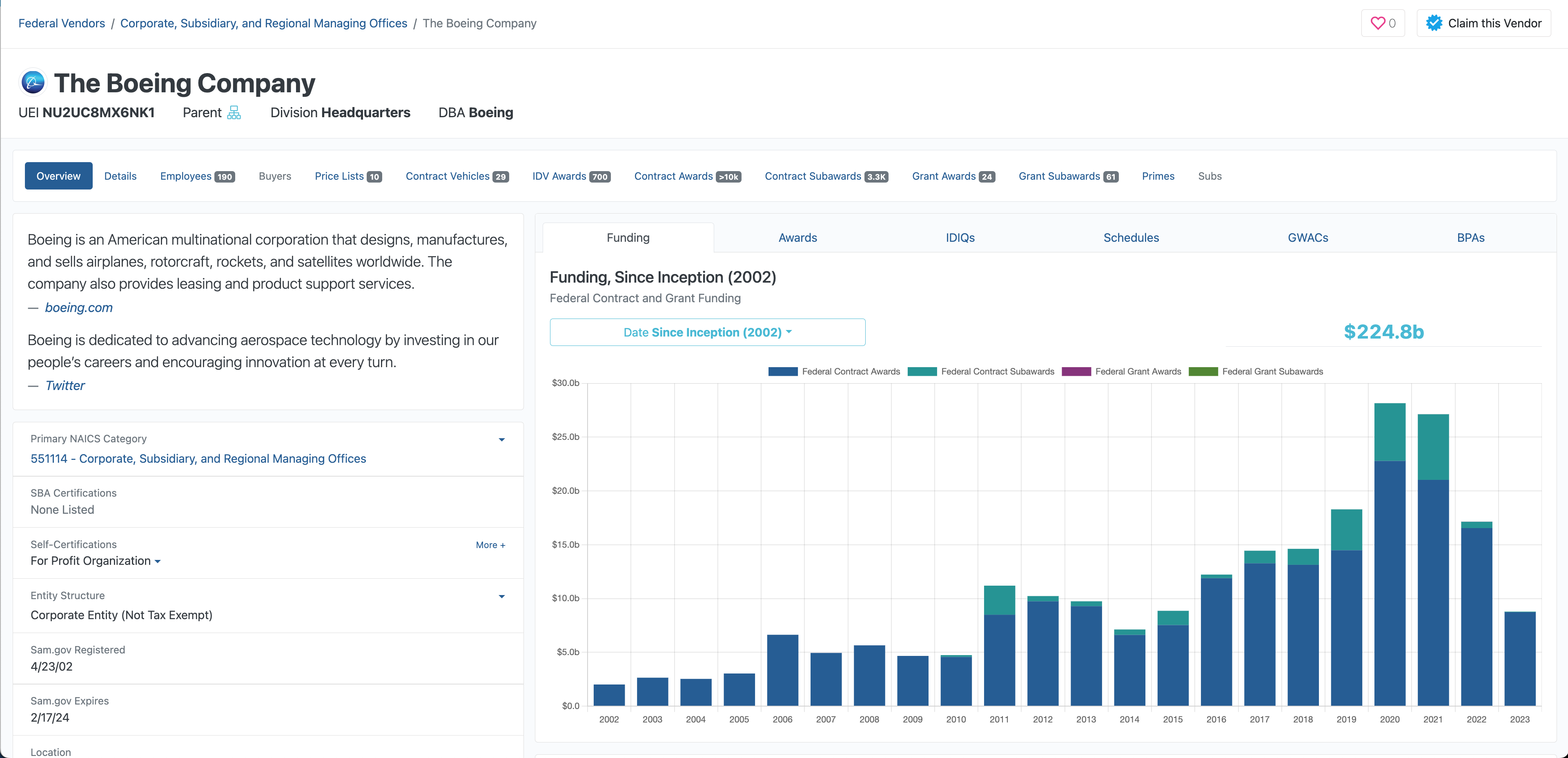Image resolution: width=1568 pixels, height=758 pixels.
Task: Open the Contract Vehicles tab
Action: pos(457,176)
